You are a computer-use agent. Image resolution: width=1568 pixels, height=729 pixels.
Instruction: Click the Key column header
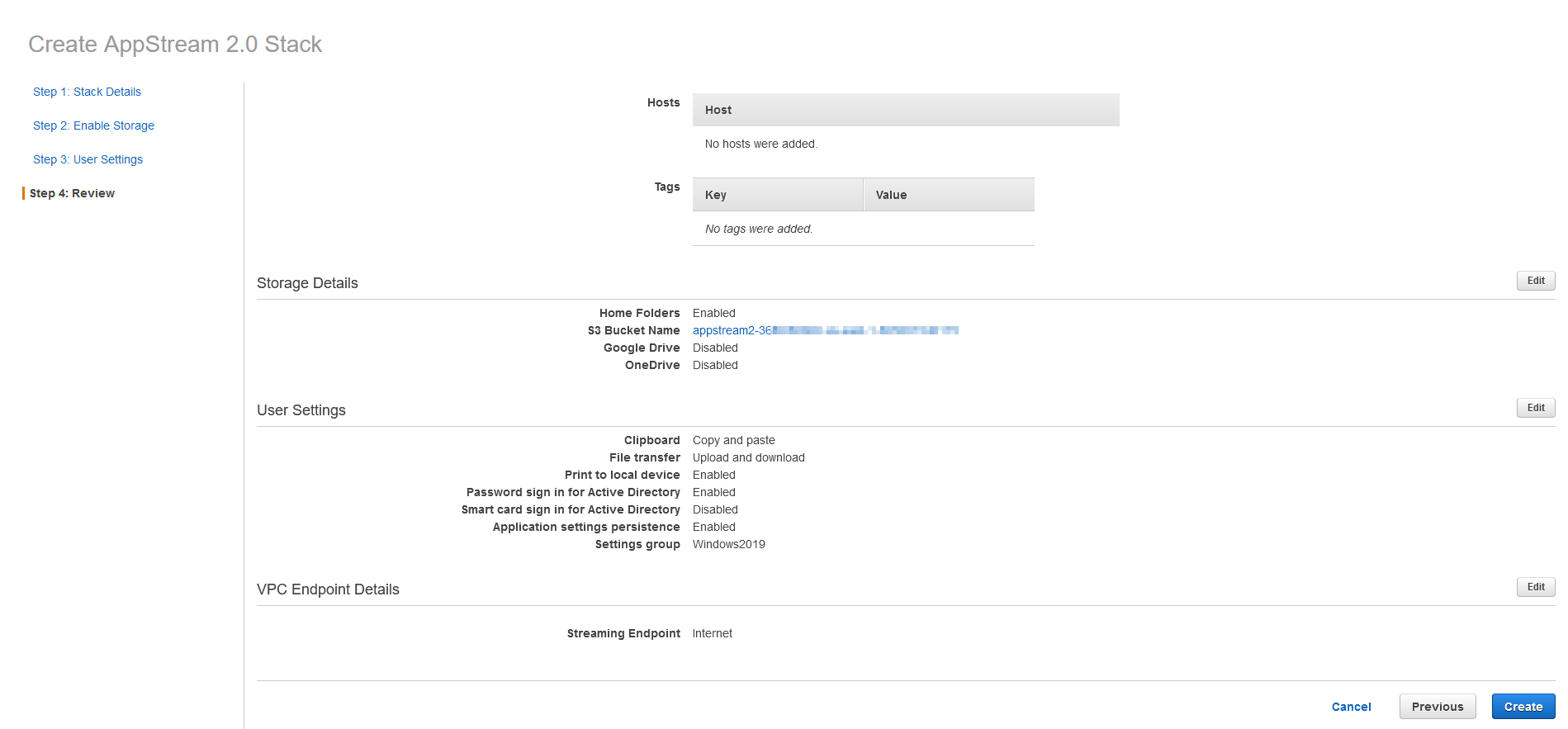click(x=715, y=195)
